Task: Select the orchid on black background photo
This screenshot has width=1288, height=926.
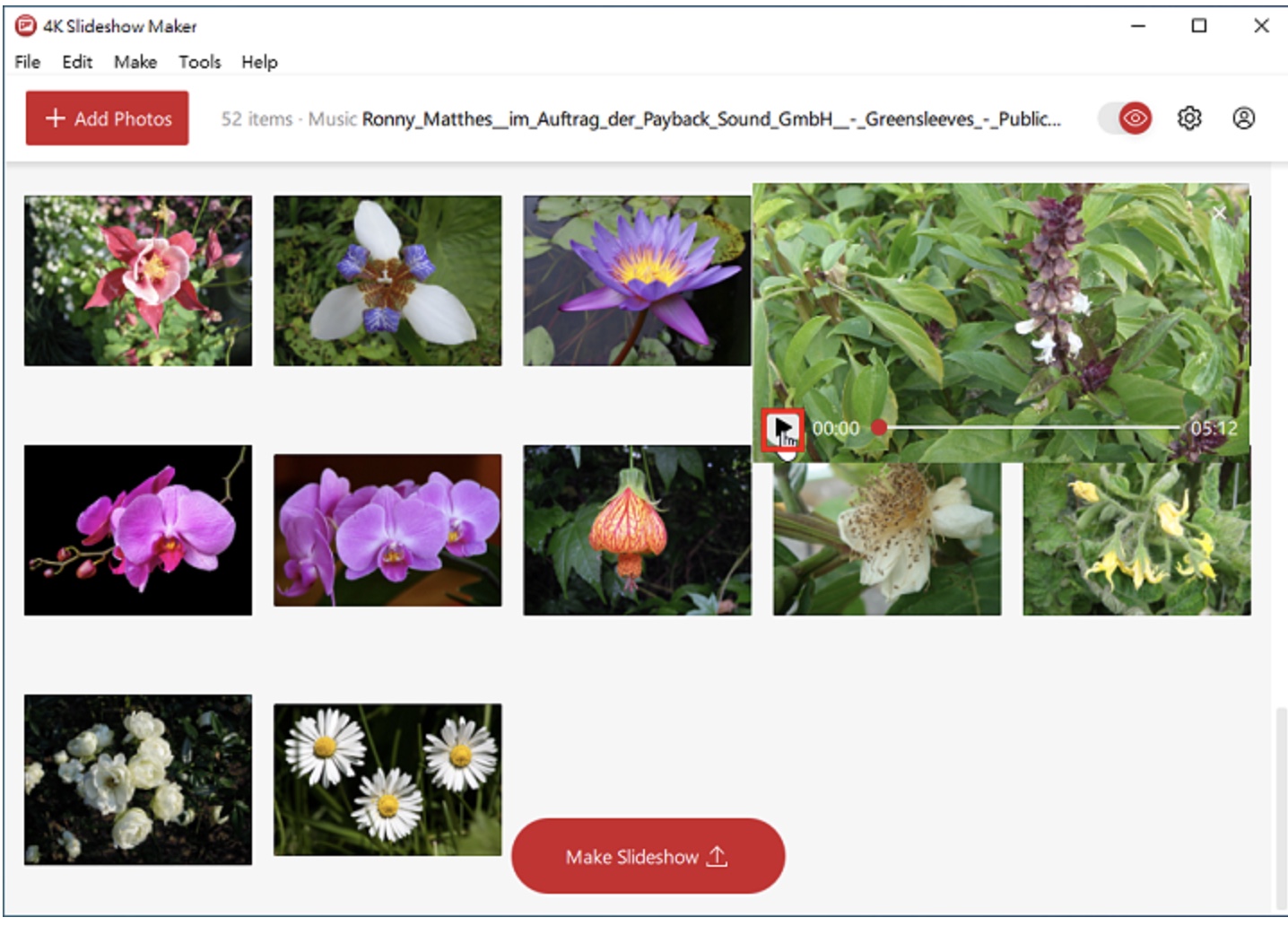Action: (x=138, y=530)
